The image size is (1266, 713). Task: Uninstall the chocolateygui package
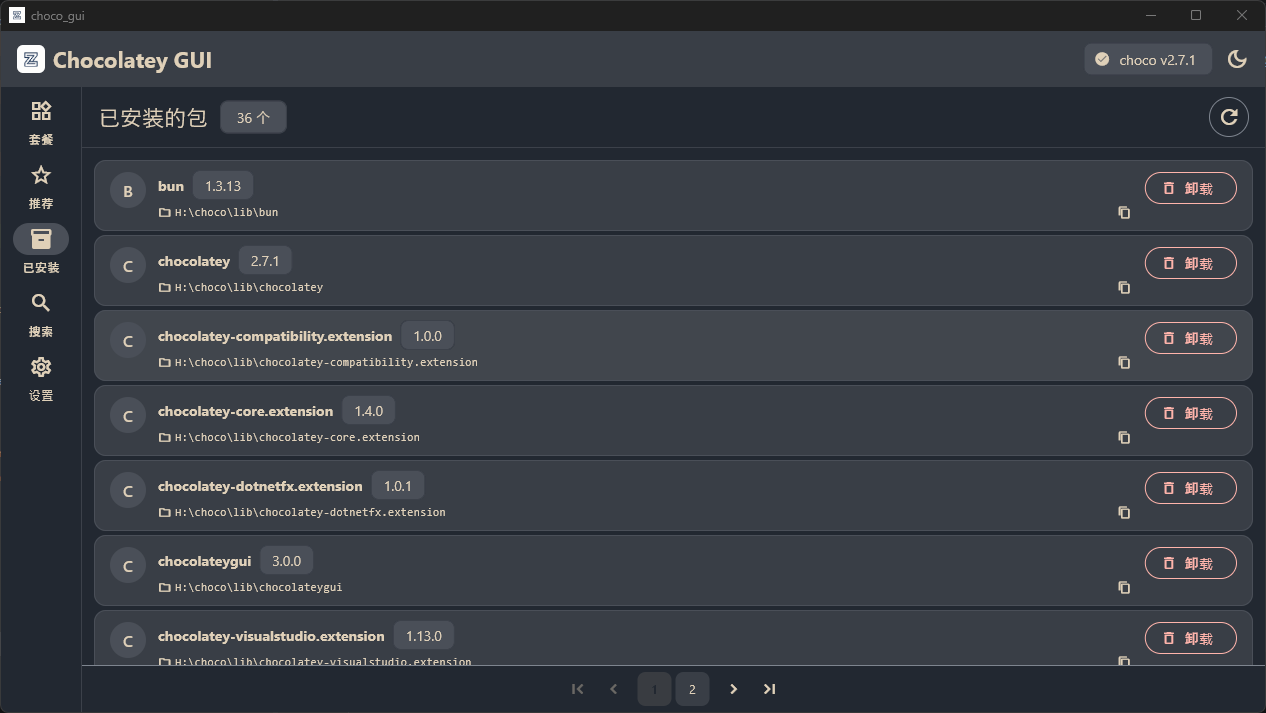coord(1190,563)
